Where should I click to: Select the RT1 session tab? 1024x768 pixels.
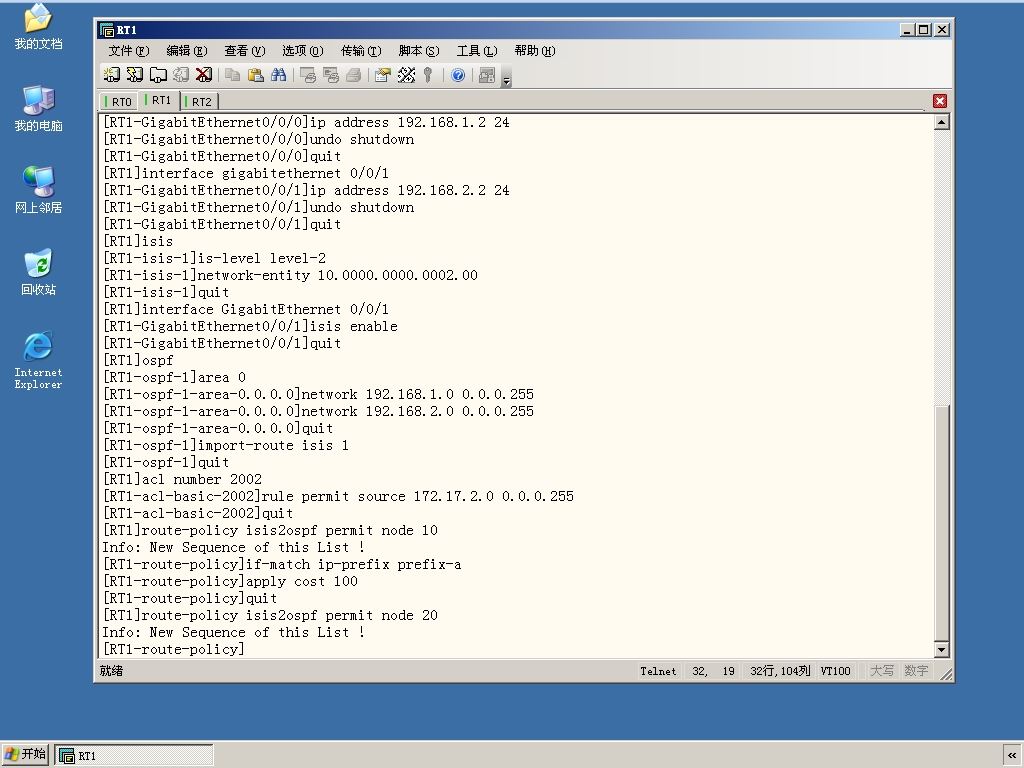coord(159,100)
